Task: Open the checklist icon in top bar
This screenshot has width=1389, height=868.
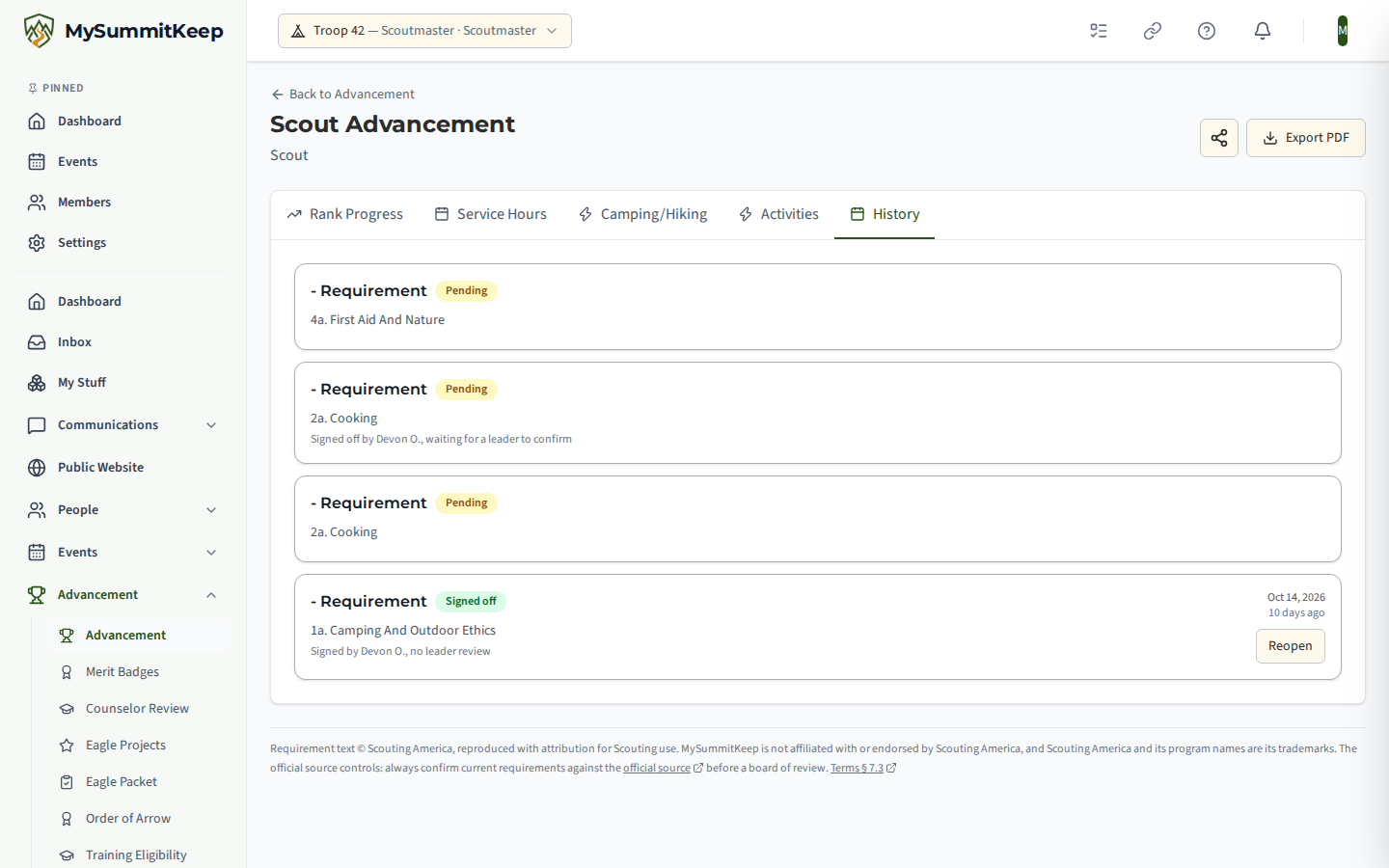Action: 1099,31
